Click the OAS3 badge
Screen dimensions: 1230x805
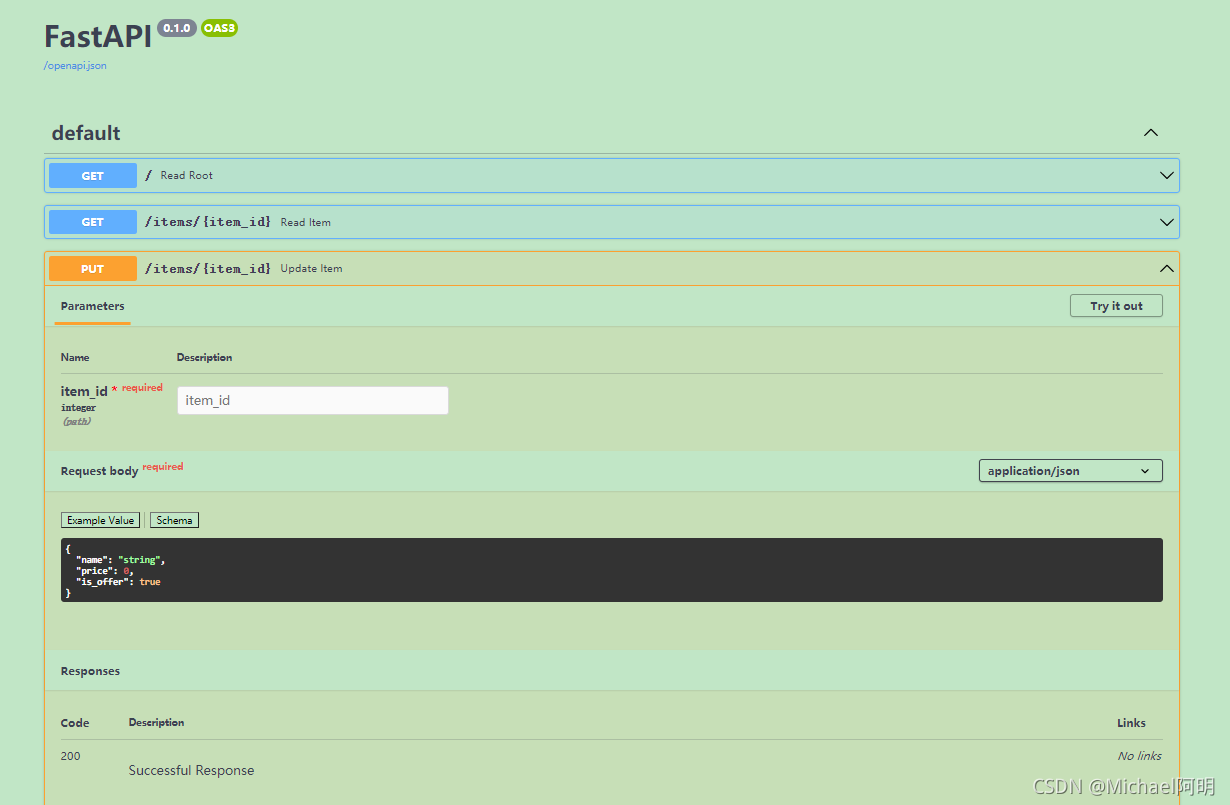[x=219, y=28]
